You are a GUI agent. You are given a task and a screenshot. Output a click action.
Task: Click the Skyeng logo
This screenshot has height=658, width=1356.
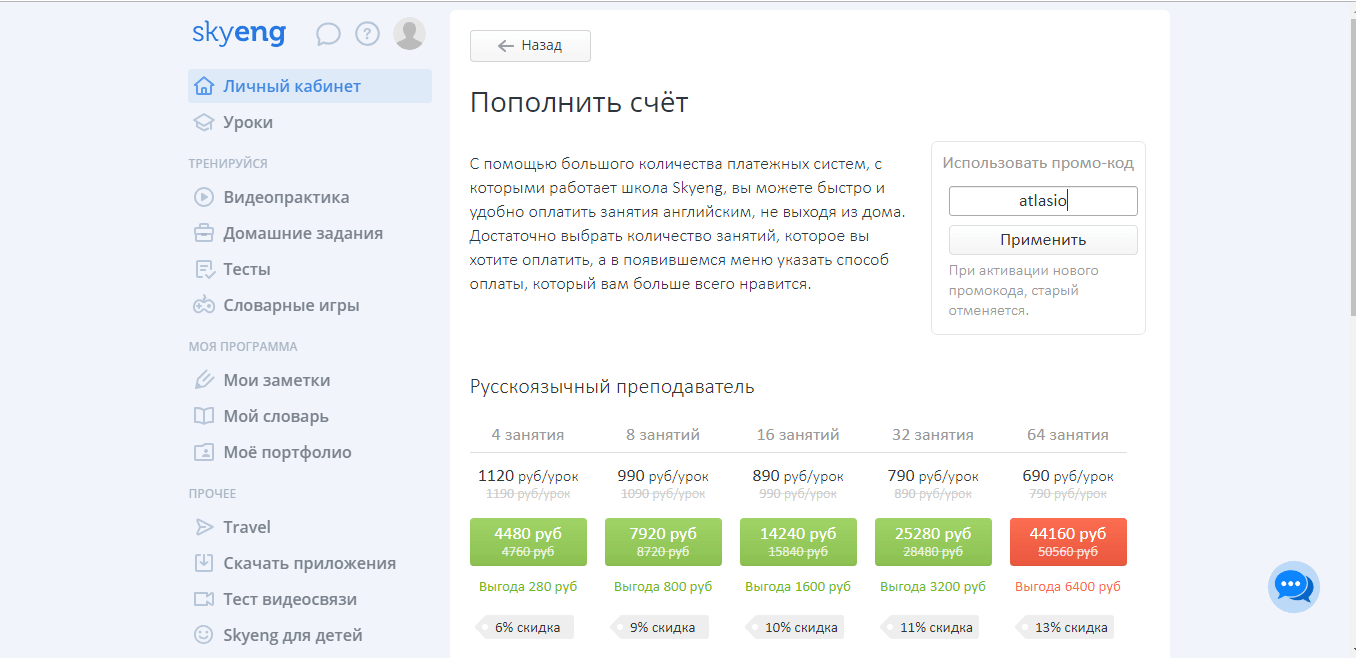pyautogui.click(x=239, y=34)
